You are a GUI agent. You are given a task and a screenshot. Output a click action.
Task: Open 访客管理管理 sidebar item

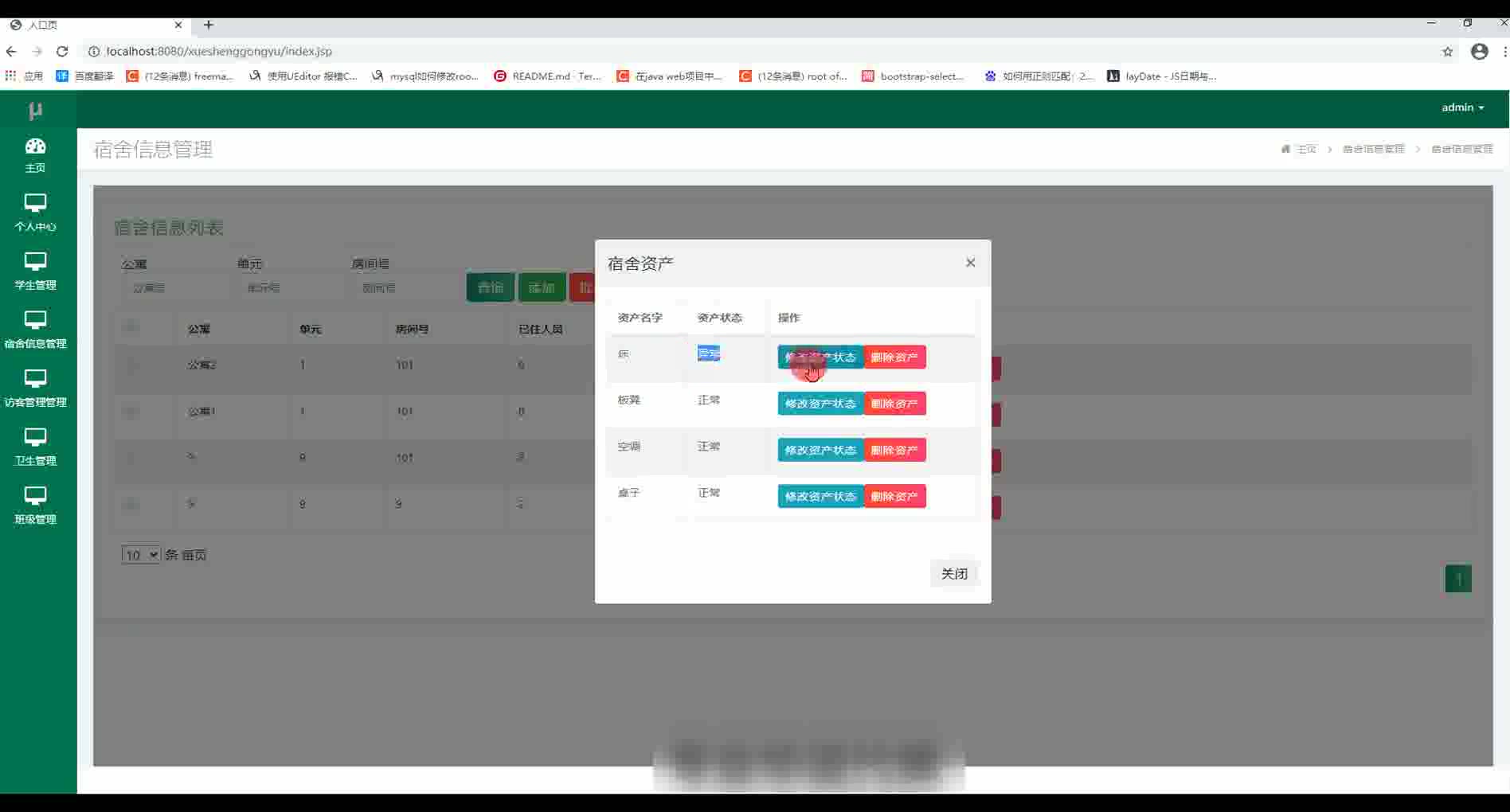point(35,388)
